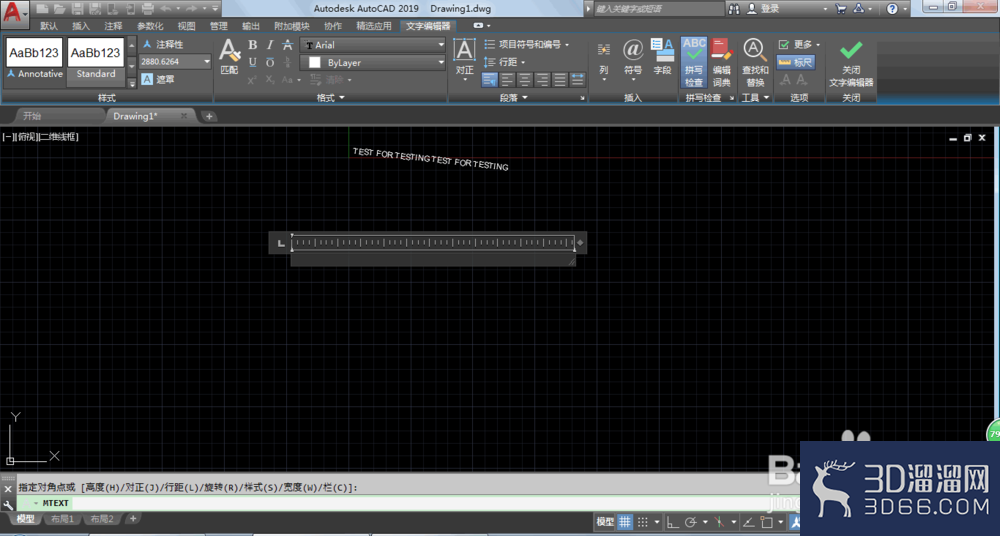Toggle the grid display icon in status bar

click(x=625, y=521)
